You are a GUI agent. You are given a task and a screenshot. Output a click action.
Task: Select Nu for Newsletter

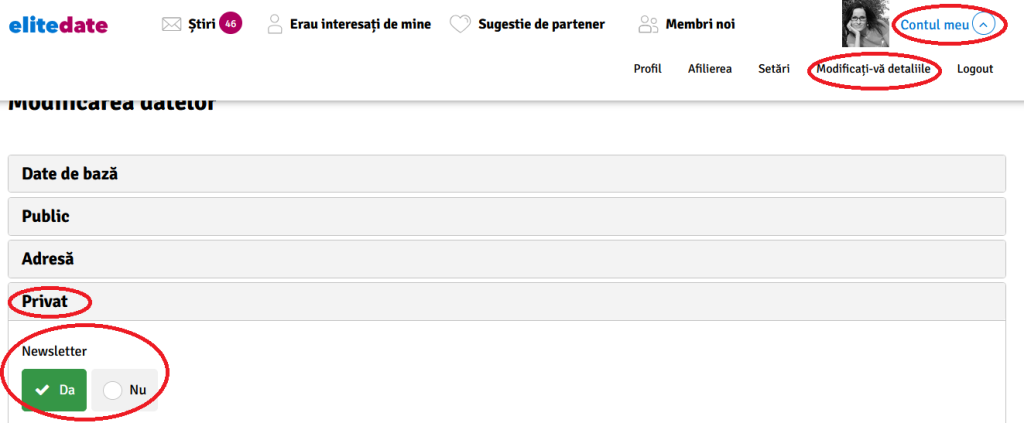point(125,390)
